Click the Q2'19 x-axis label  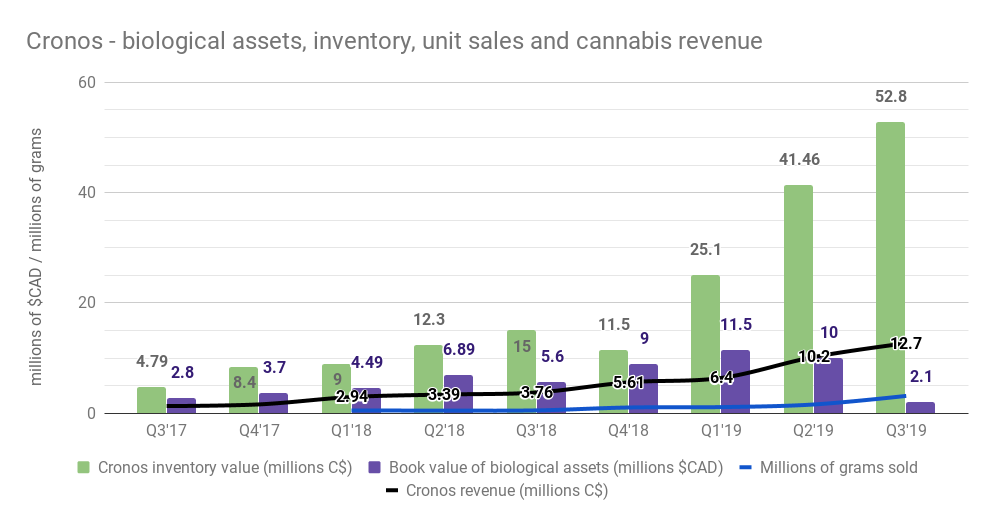[814, 430]
